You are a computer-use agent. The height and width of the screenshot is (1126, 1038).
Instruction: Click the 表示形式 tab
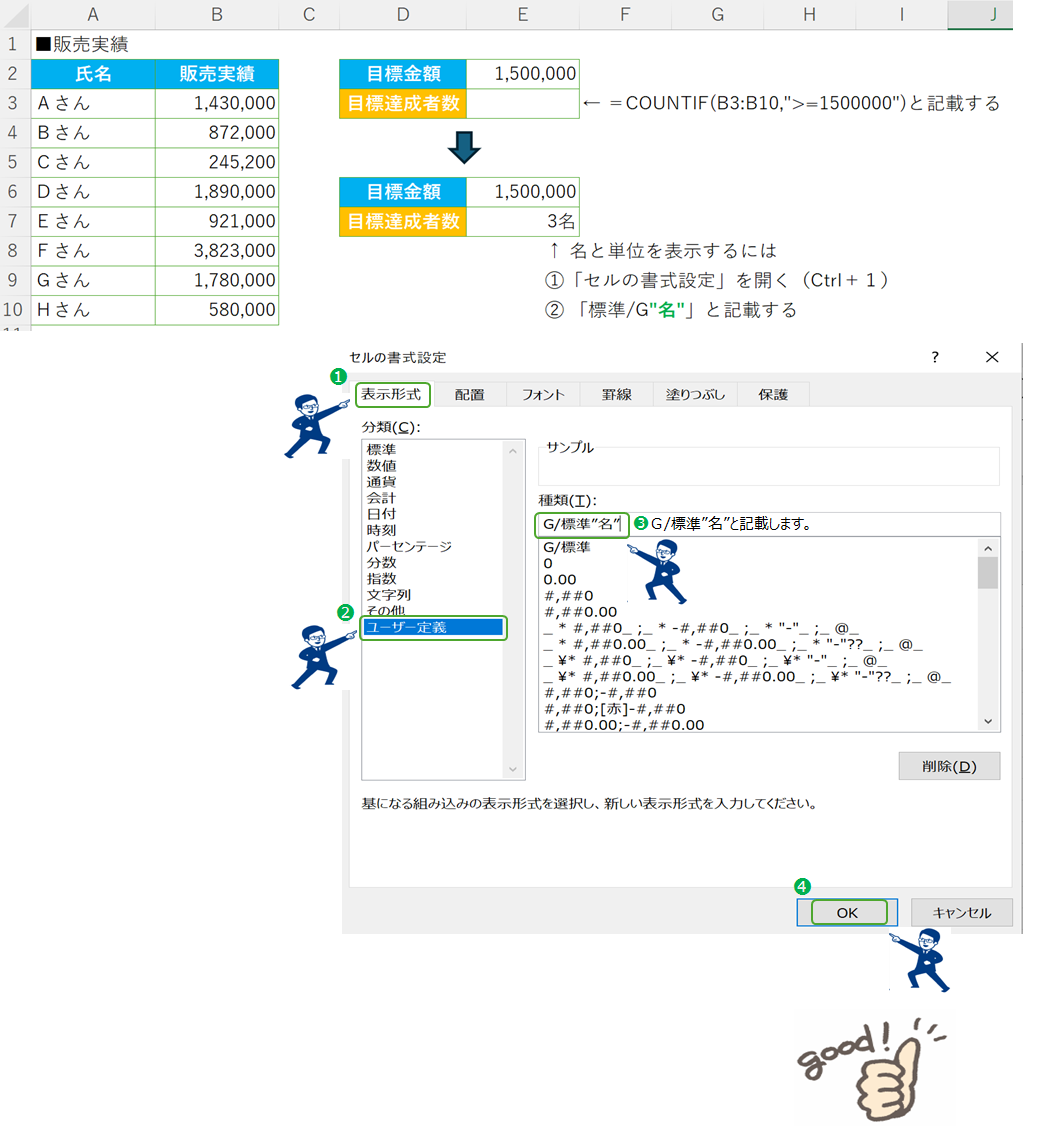[x=392, y=395]
